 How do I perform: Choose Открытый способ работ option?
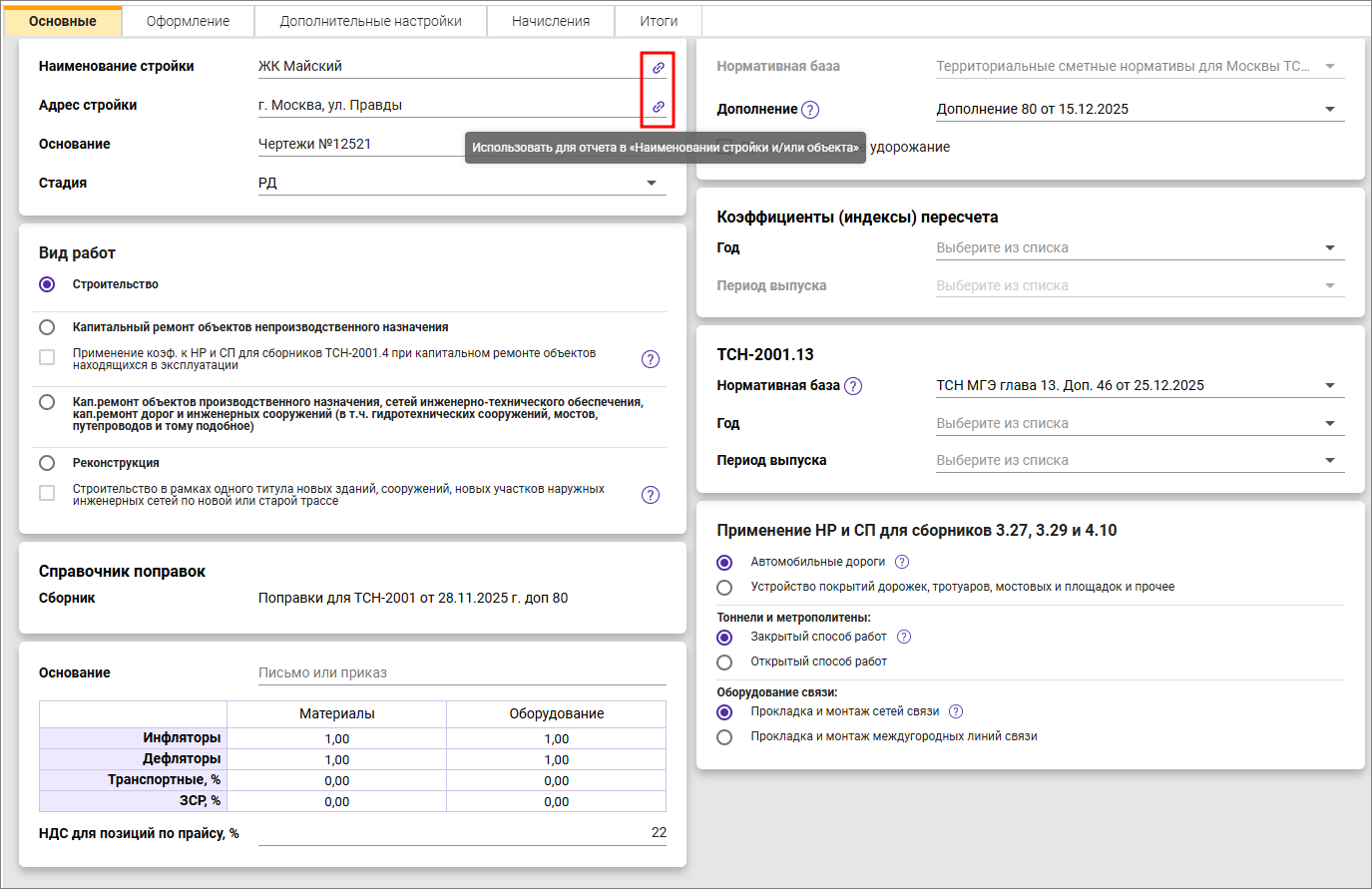coord(724,663)
